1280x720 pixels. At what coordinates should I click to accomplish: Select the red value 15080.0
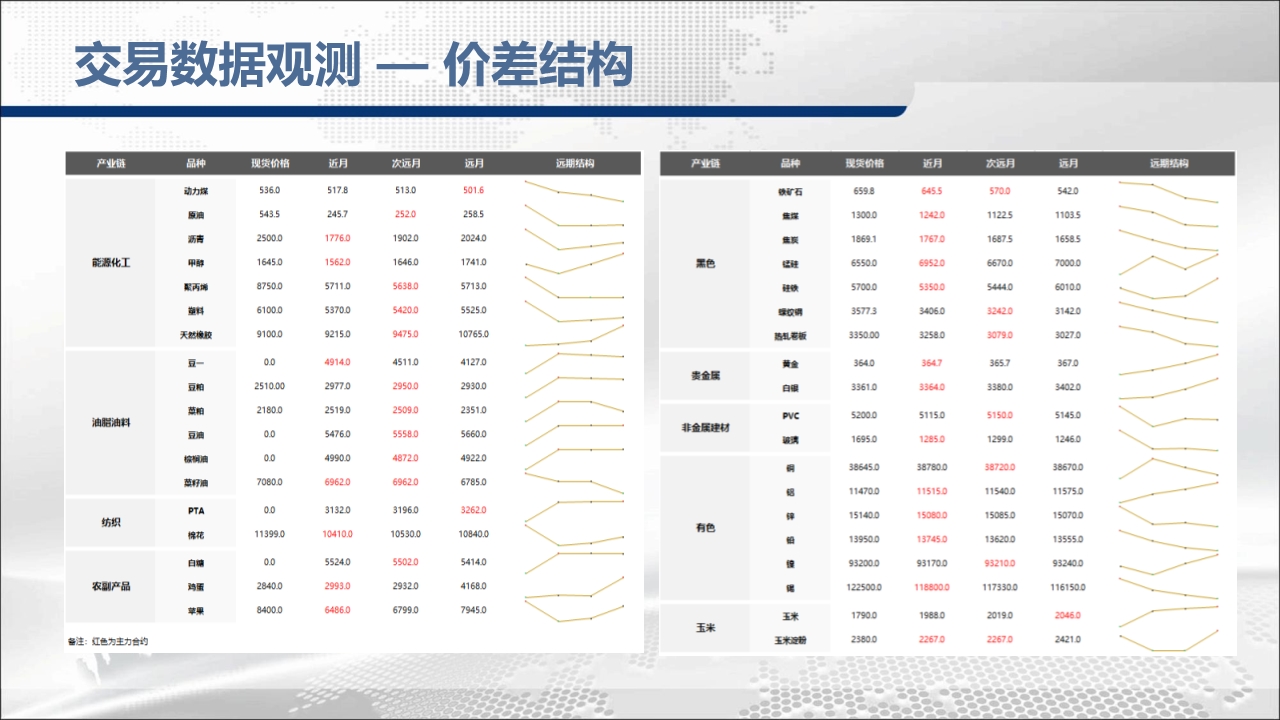[932, 515]
